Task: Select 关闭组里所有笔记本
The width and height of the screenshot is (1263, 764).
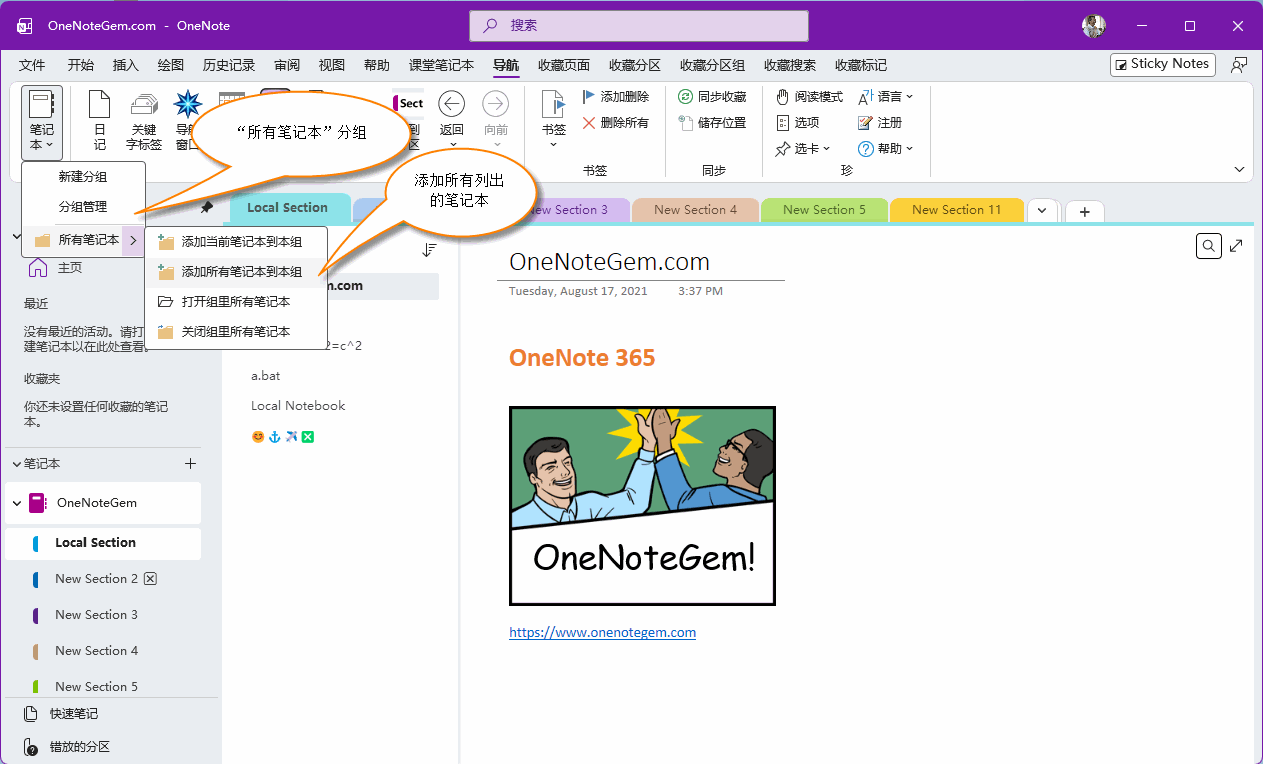Action: (236, 332)
